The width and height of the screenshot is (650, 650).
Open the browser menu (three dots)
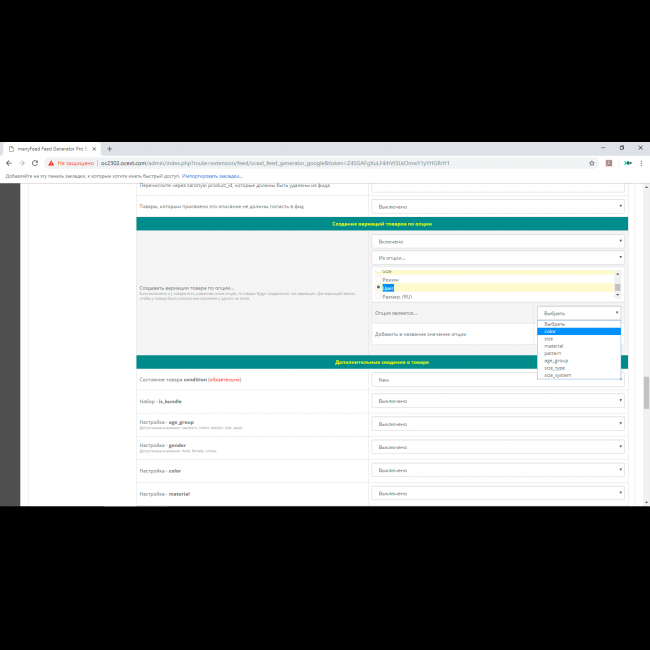point(643,163)
